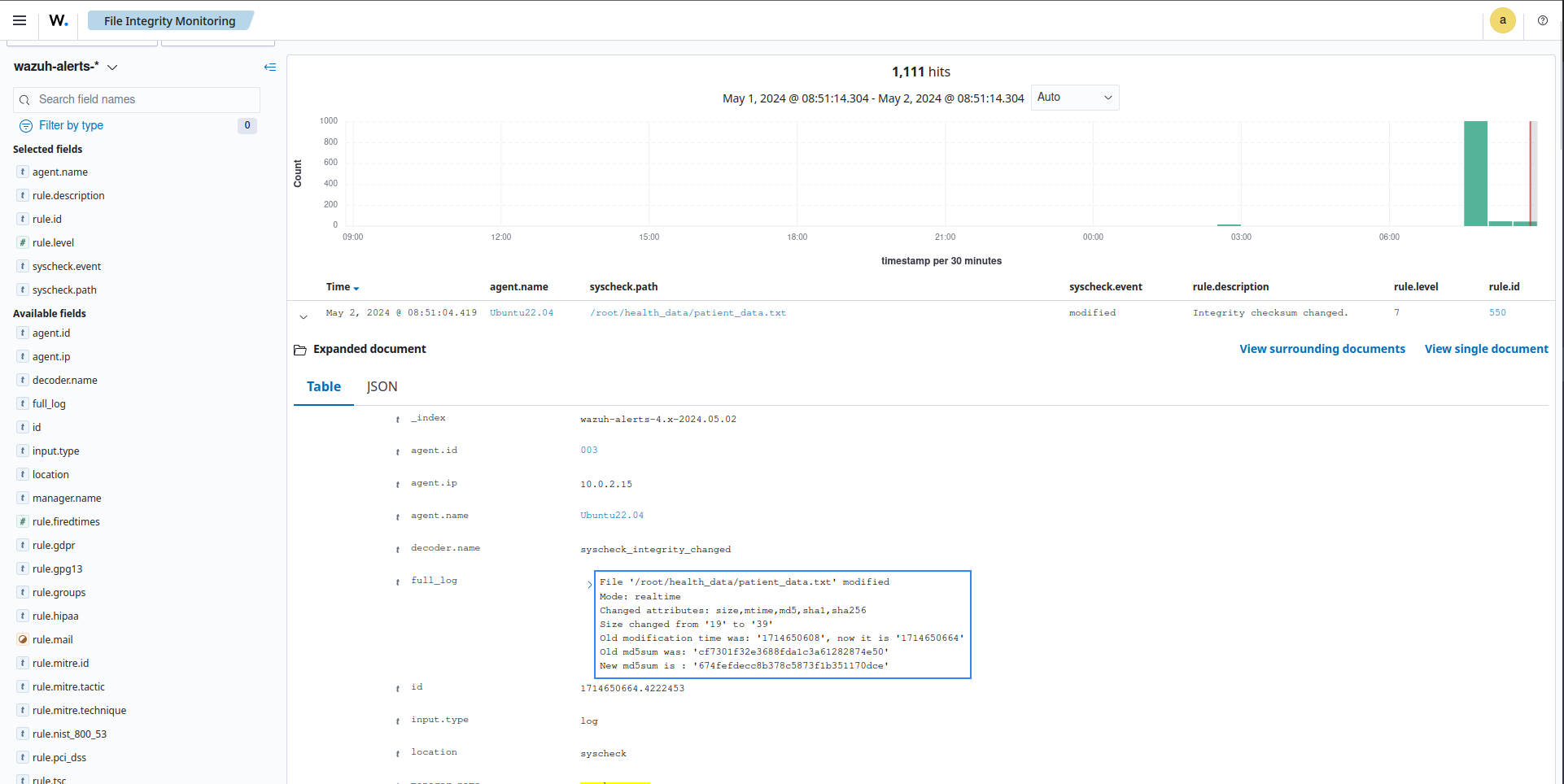Click the rule.mail field type icon

pos(23,639)
